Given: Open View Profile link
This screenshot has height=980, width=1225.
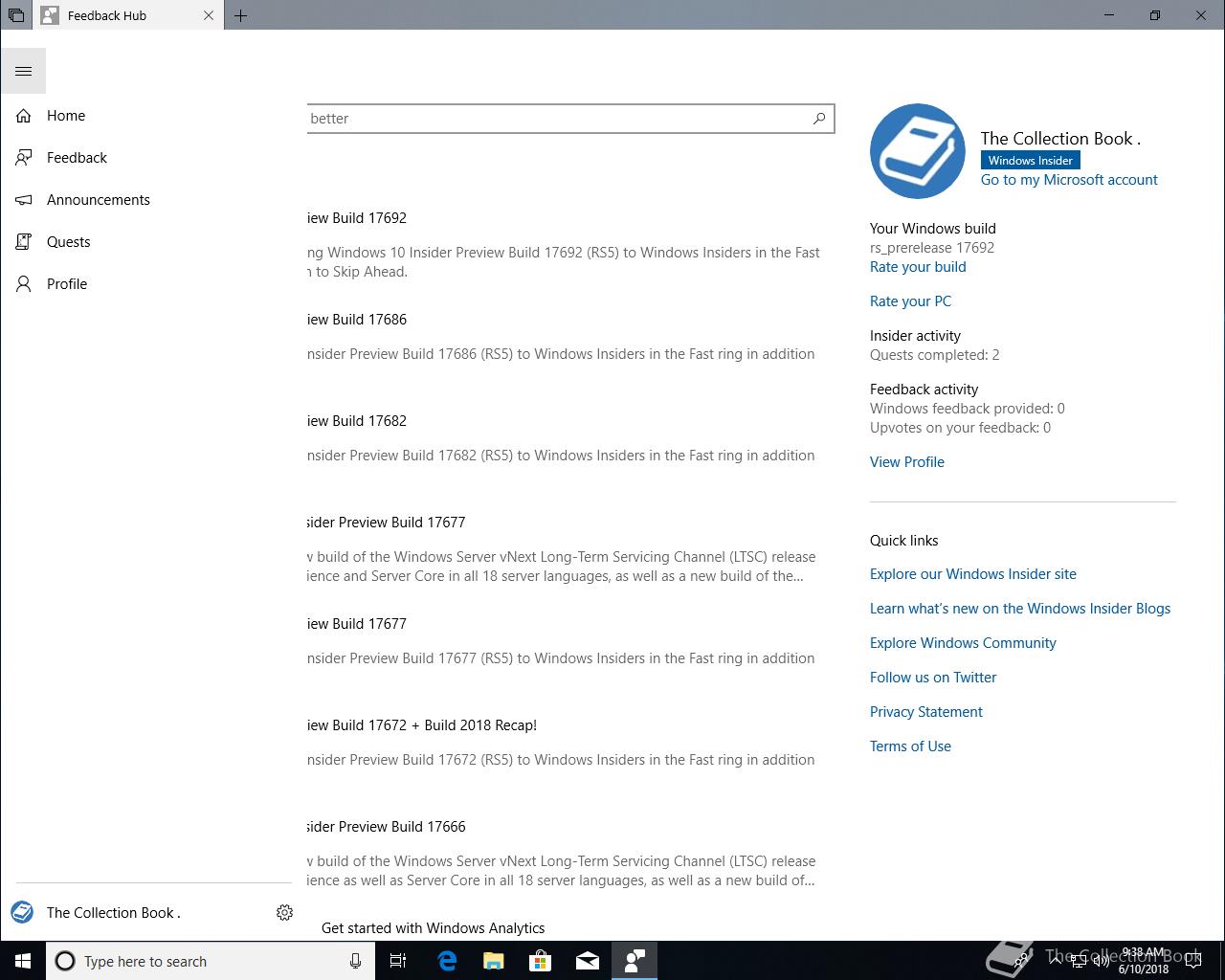Looking at the screenshot, I should coord(907,462).
